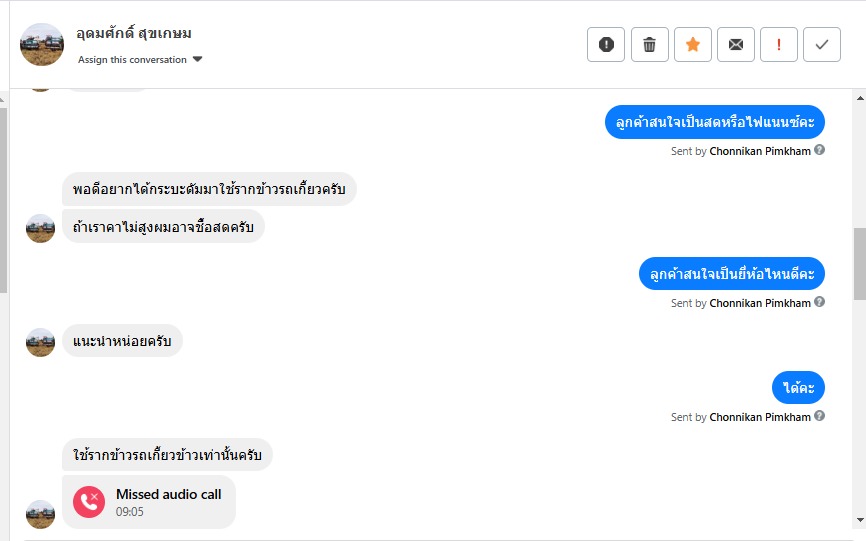Click scrollbar up arrow in chat pane
The width and height of the screenshot is (866, 541).
[859, 97]
